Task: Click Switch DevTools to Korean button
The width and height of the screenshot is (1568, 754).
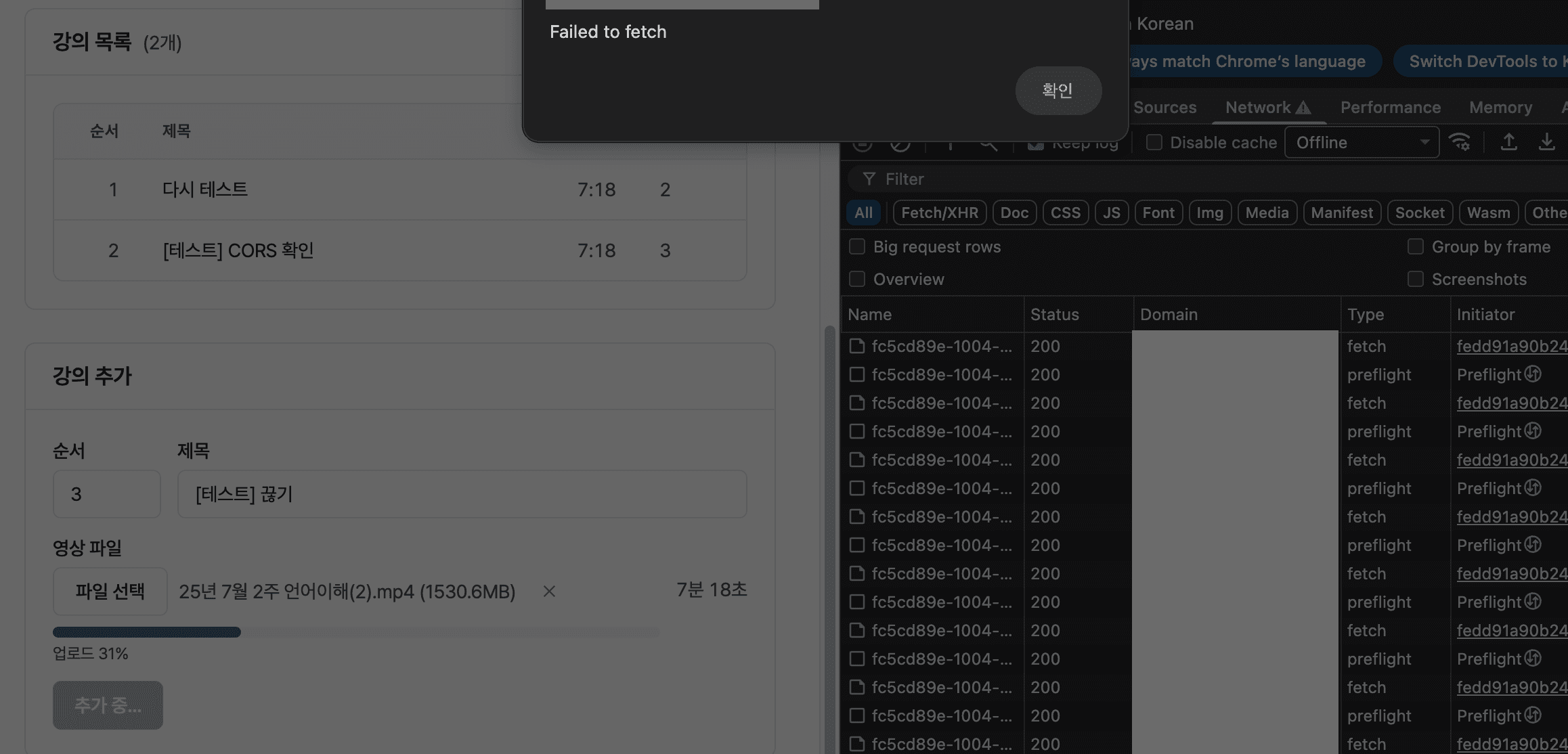Action: coord(1481,62)
